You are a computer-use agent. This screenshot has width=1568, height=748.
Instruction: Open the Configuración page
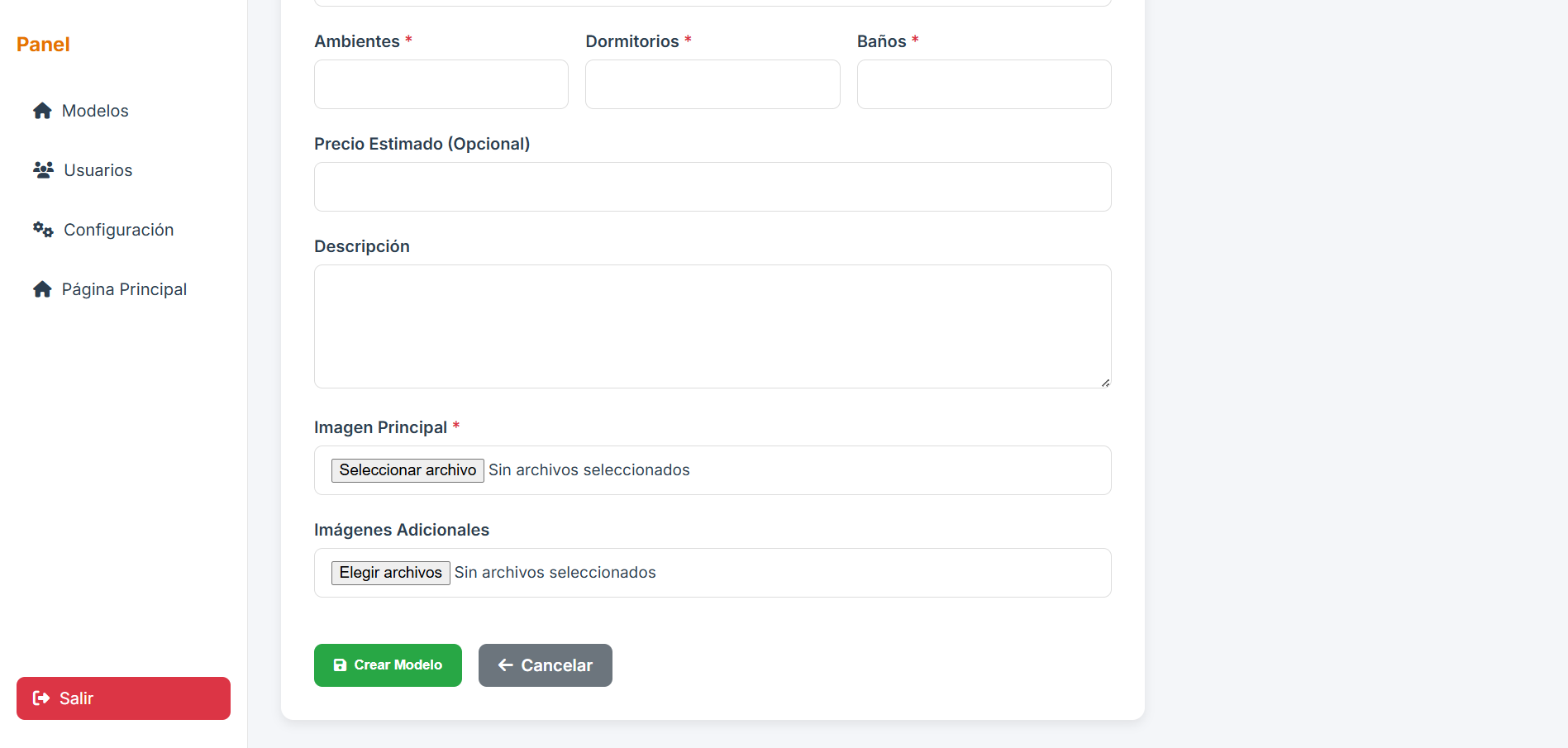[118, 230]
